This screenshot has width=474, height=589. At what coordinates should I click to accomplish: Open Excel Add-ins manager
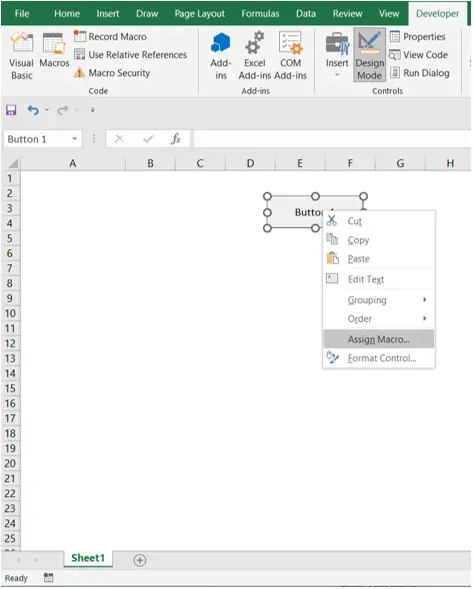coord(255,56)
